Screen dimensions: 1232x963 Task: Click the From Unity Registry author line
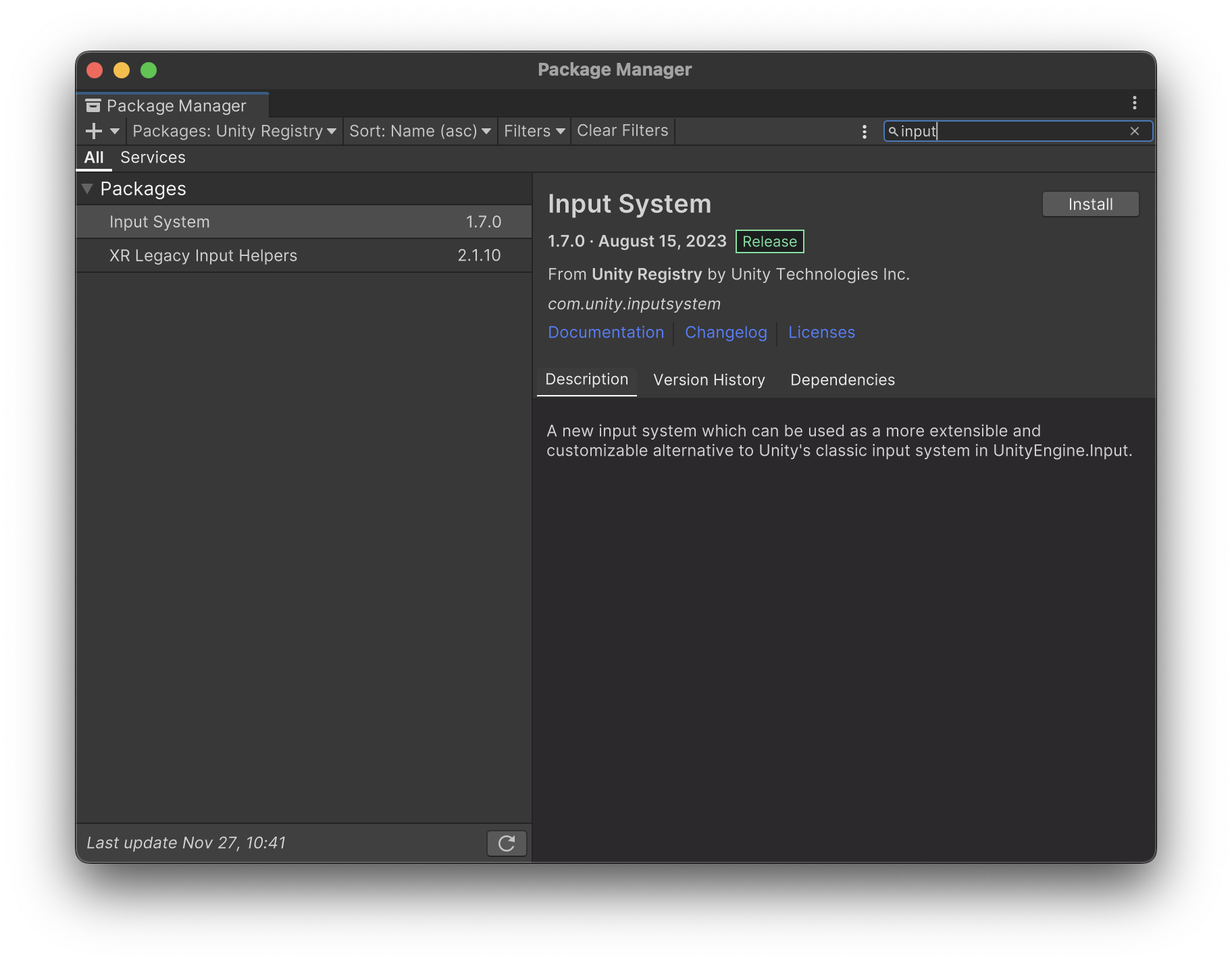click(x=729, y=274)
